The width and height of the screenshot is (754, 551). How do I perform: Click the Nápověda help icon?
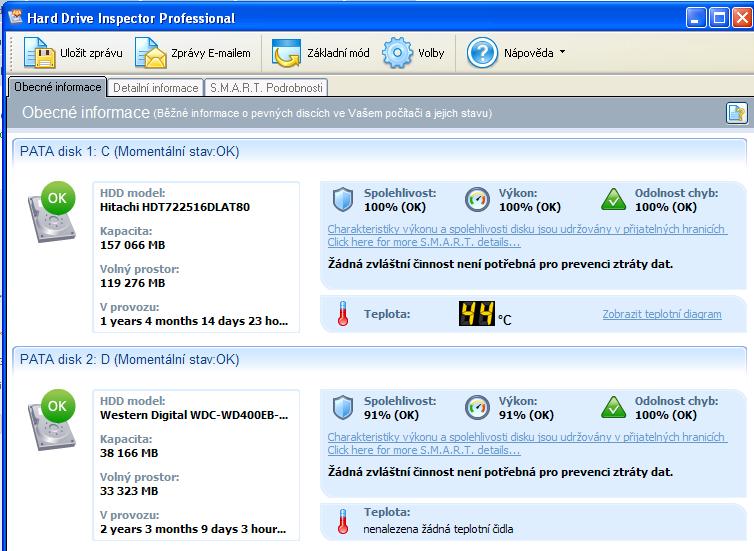pyautogui.click(x=482, y=52)
